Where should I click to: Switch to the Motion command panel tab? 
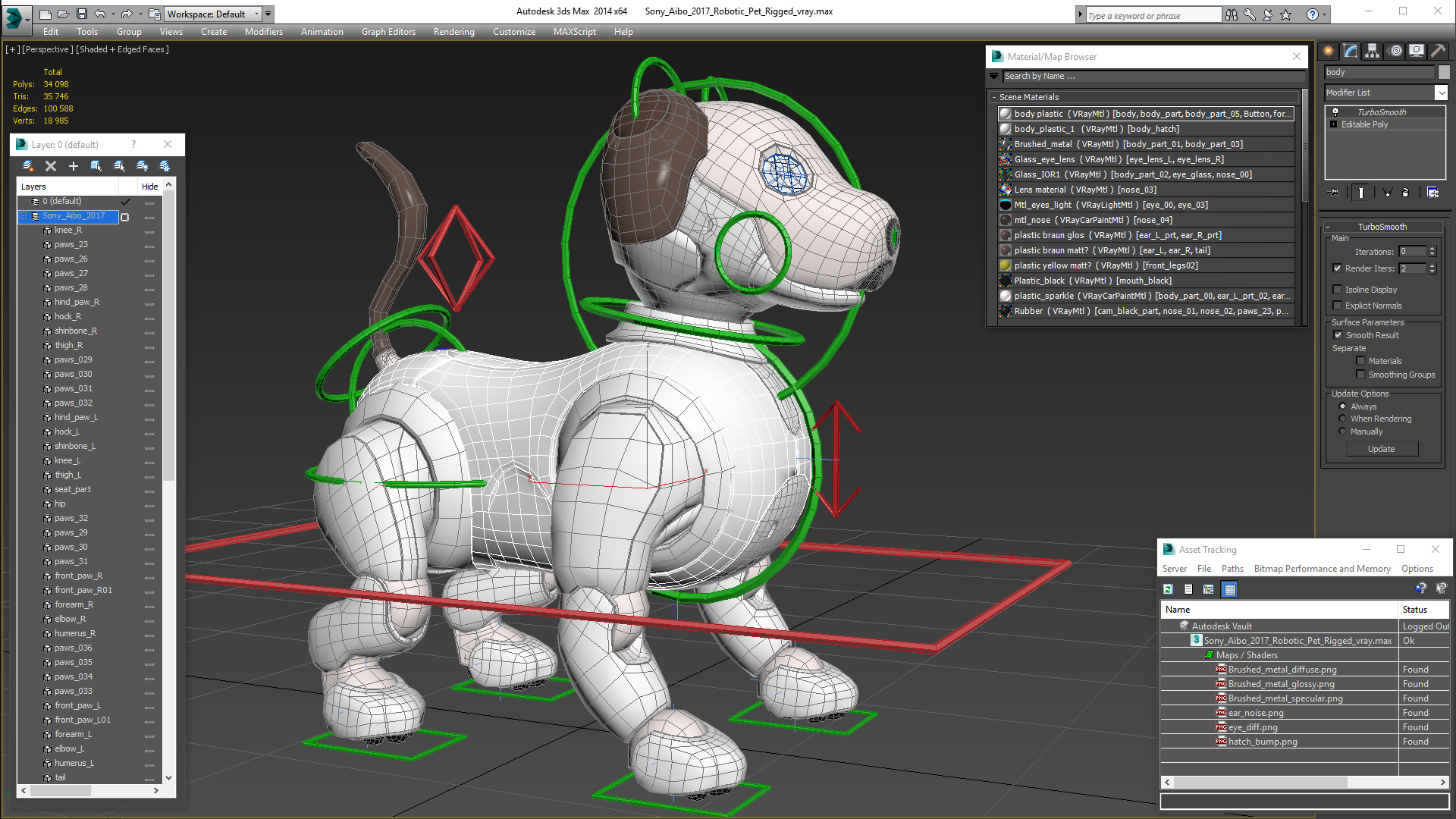[x=1395, y=51]
